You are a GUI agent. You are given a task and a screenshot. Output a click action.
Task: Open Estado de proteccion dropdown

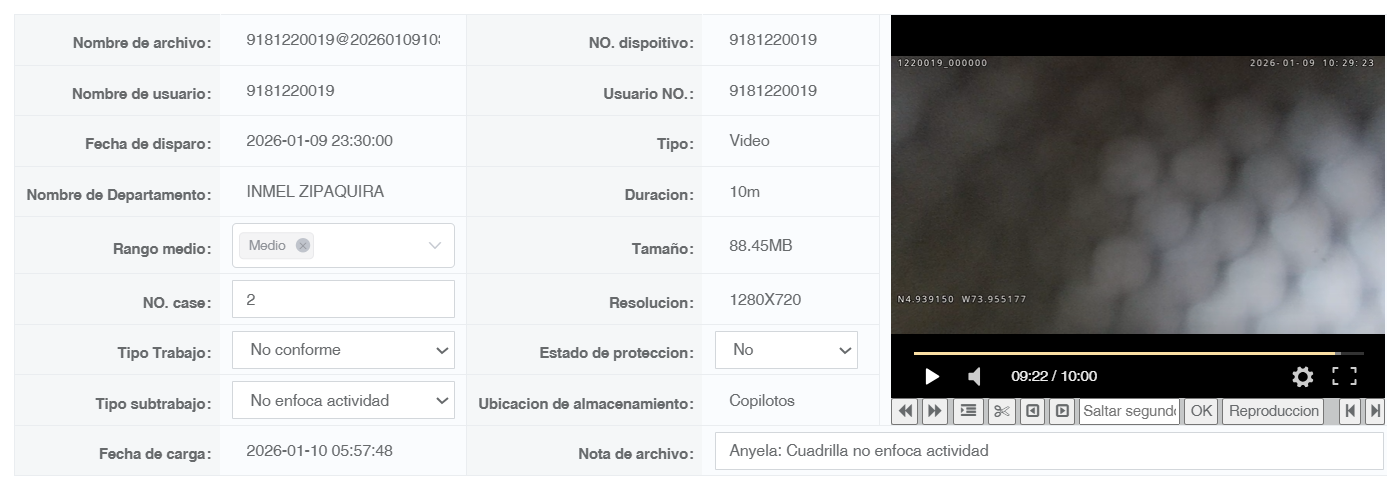[x=786, y=350]
